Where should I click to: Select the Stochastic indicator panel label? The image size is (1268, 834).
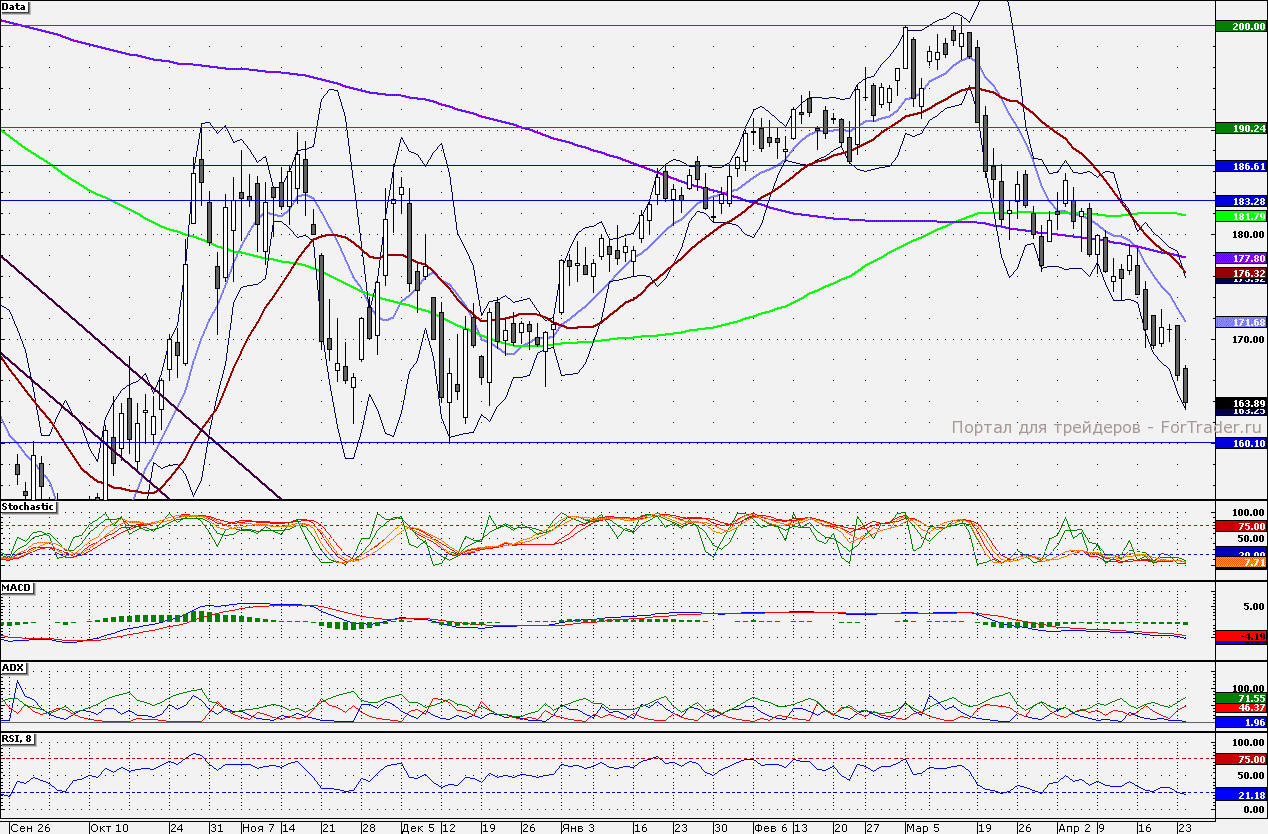pos(28,507)
